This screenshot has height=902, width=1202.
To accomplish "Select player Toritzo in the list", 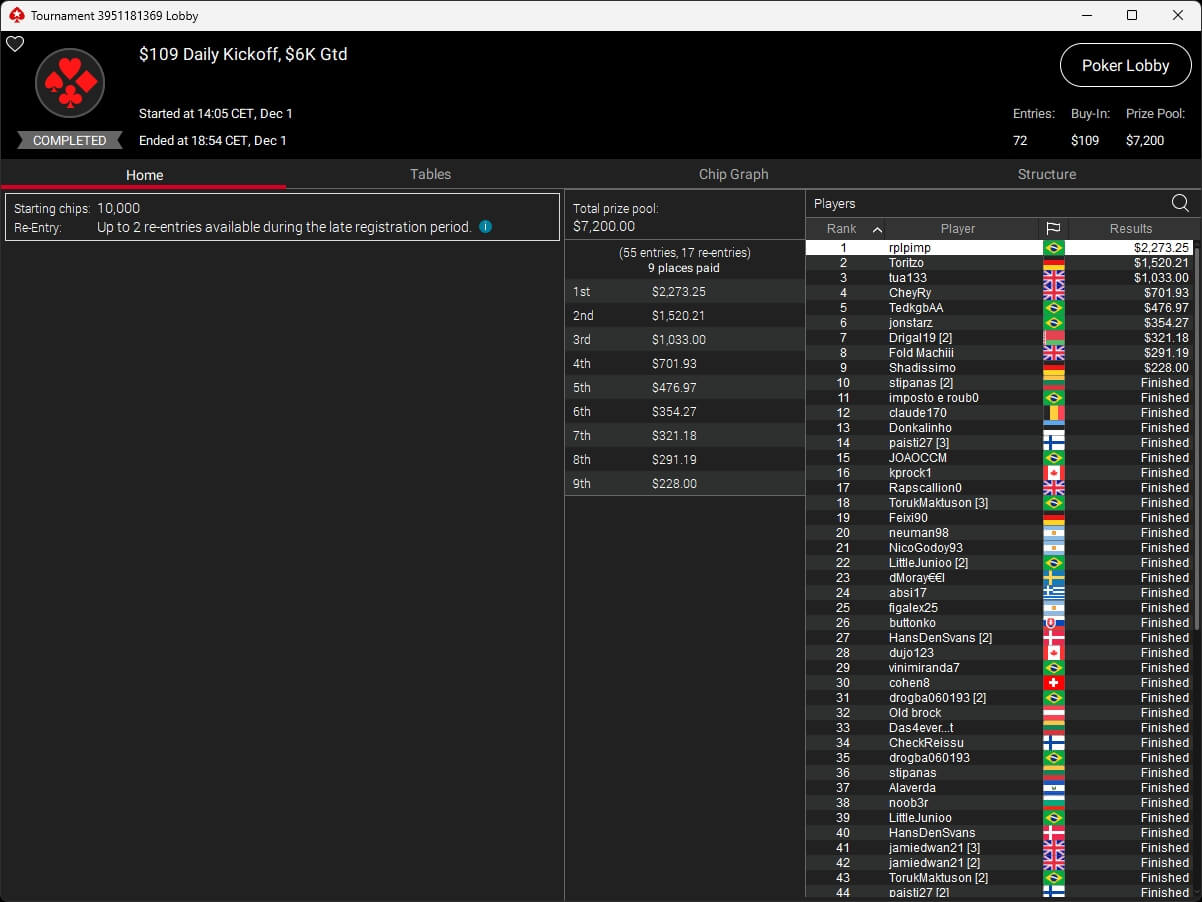I will coord(906,263).
